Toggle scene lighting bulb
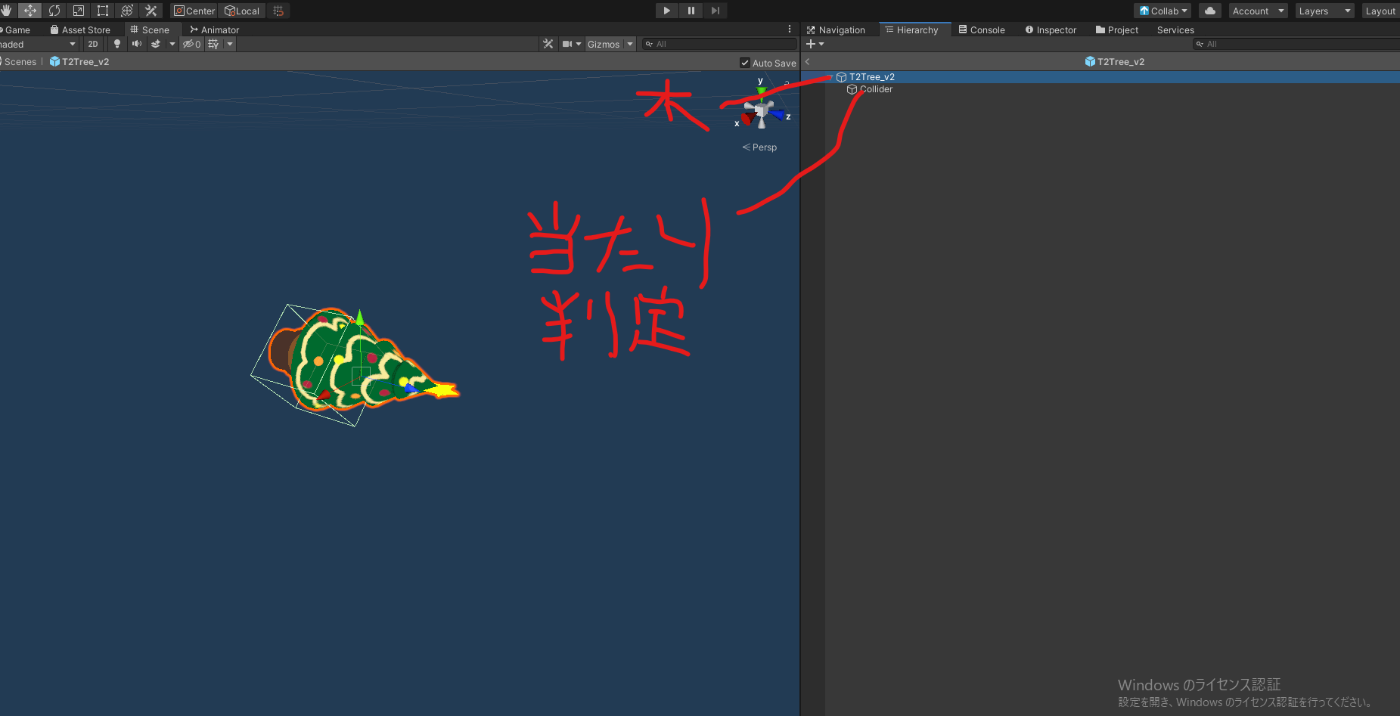This screenshot has width=1400, height=716. [117, 44]
